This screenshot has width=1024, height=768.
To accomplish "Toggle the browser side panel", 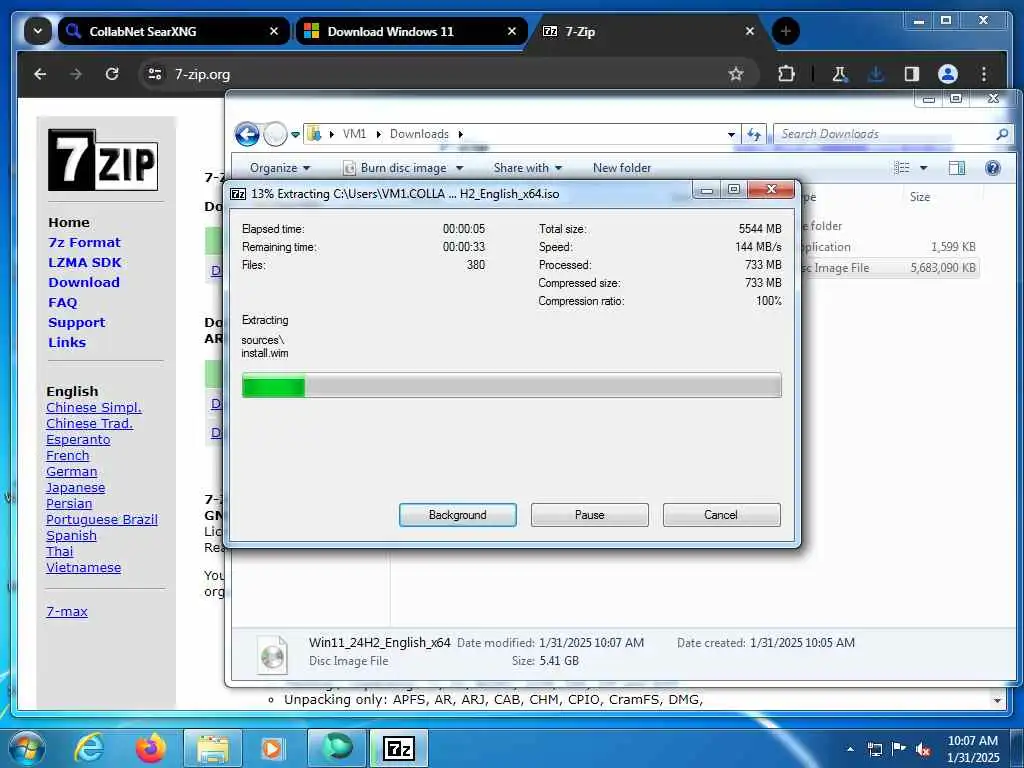I will pyautogui.click(x=912, y=74).
